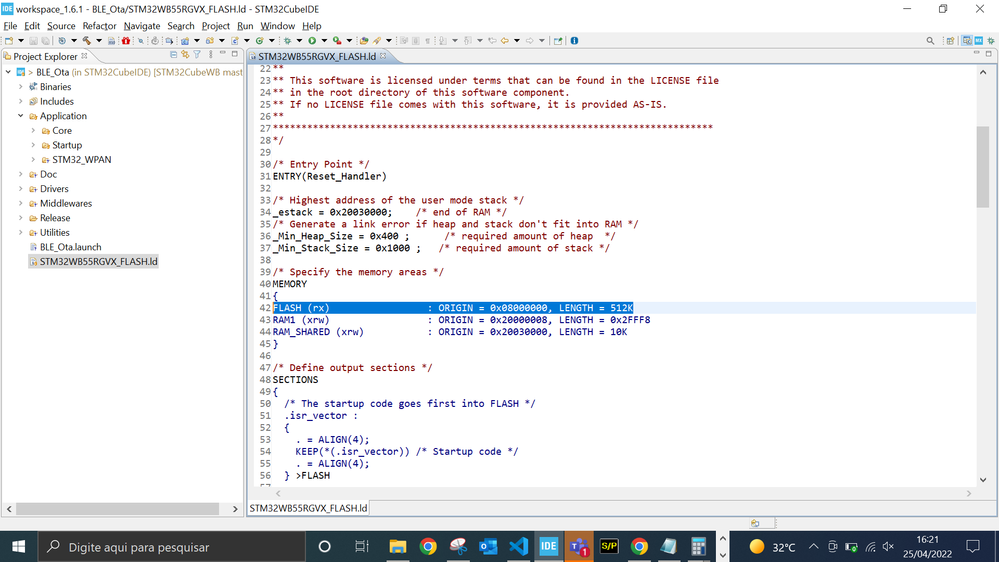Screen dimensions: 999x562
Task: Switch to the MX Device Configuration perspective
Action: [979, 41]
